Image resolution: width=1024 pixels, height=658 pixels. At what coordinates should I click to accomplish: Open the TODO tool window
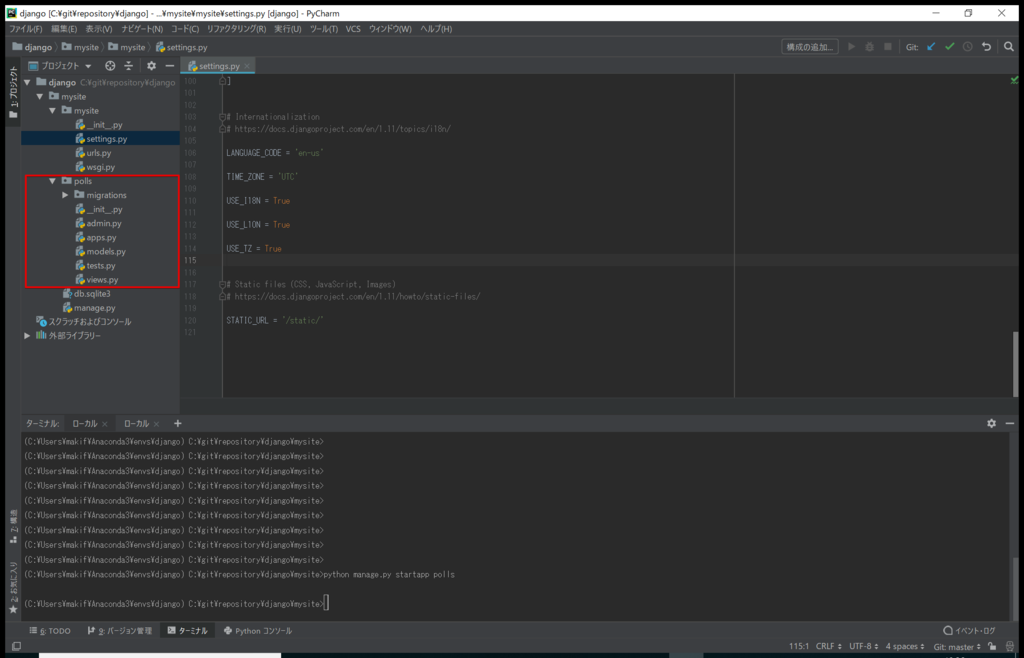[x=50, y=631]
